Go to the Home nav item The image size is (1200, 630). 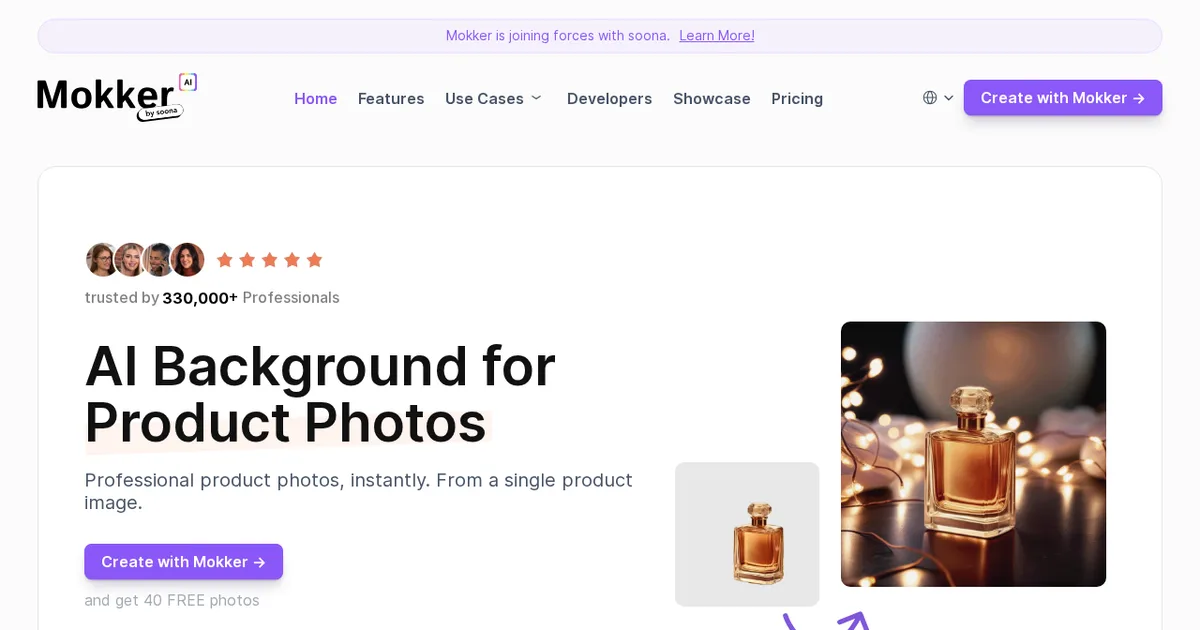[316, 99]
